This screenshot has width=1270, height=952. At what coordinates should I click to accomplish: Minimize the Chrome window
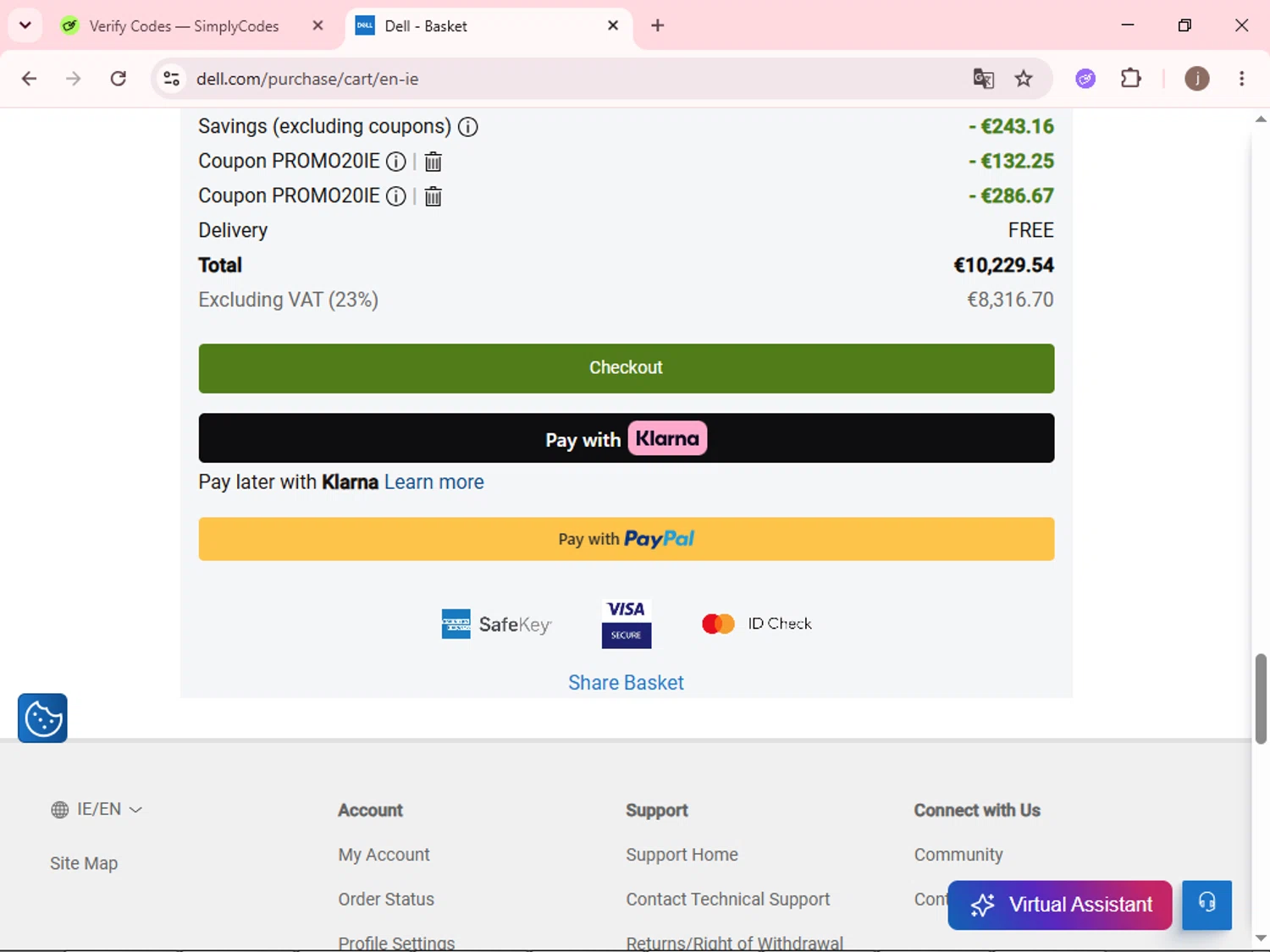coord(1128,25)
